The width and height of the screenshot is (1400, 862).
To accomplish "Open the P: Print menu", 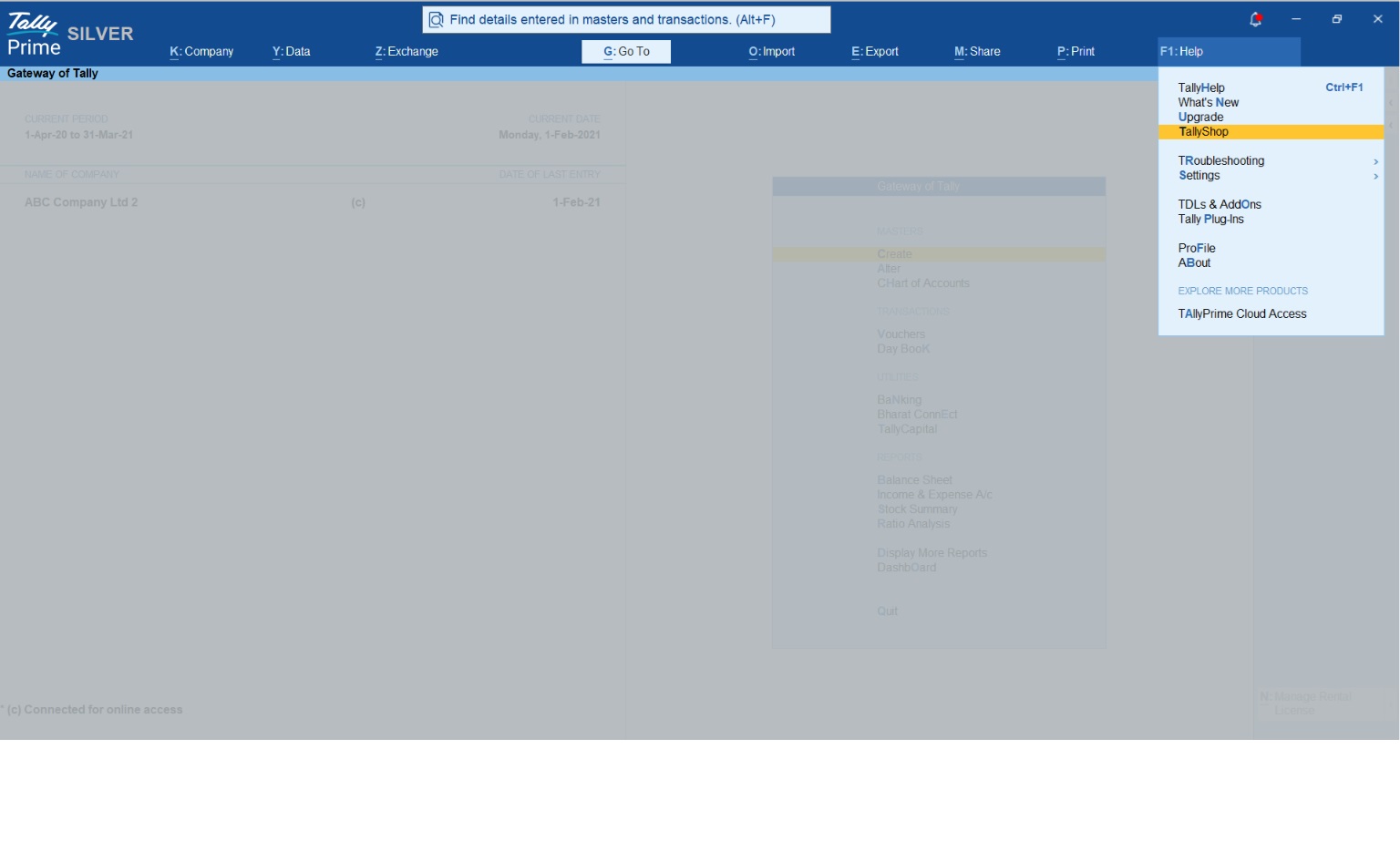I will click(1076, 52).
